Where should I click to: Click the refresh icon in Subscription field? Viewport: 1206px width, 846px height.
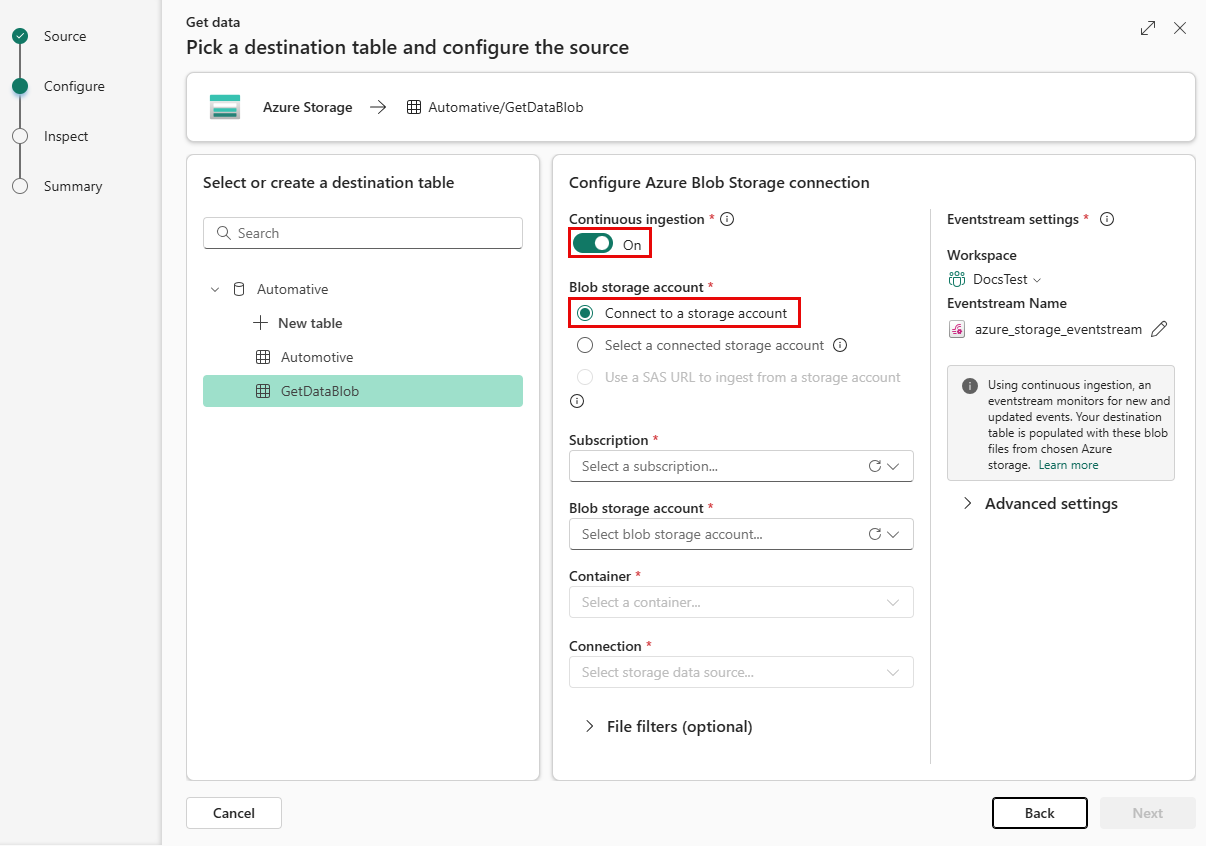pos(875,466)
